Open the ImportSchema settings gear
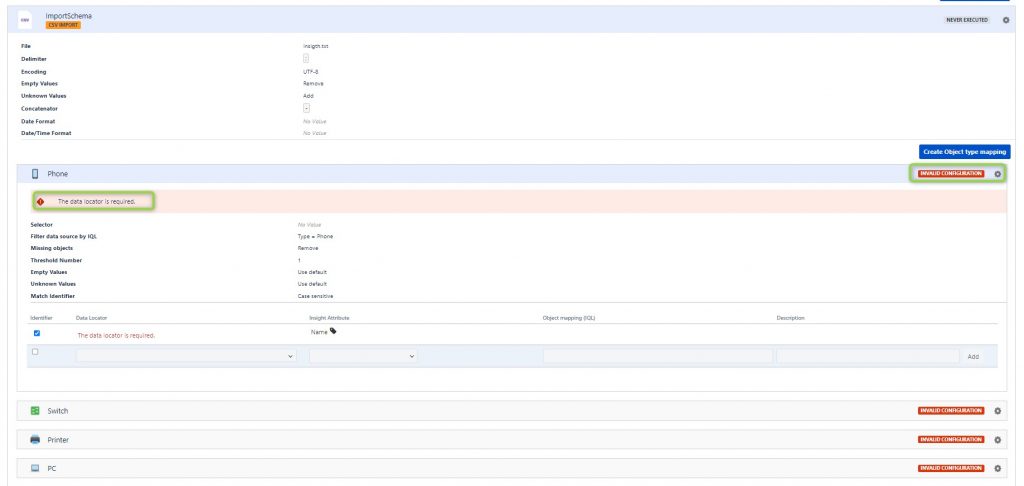Image resolution: width=1024 pixels, height=486 pixels. pos(1006,20)
